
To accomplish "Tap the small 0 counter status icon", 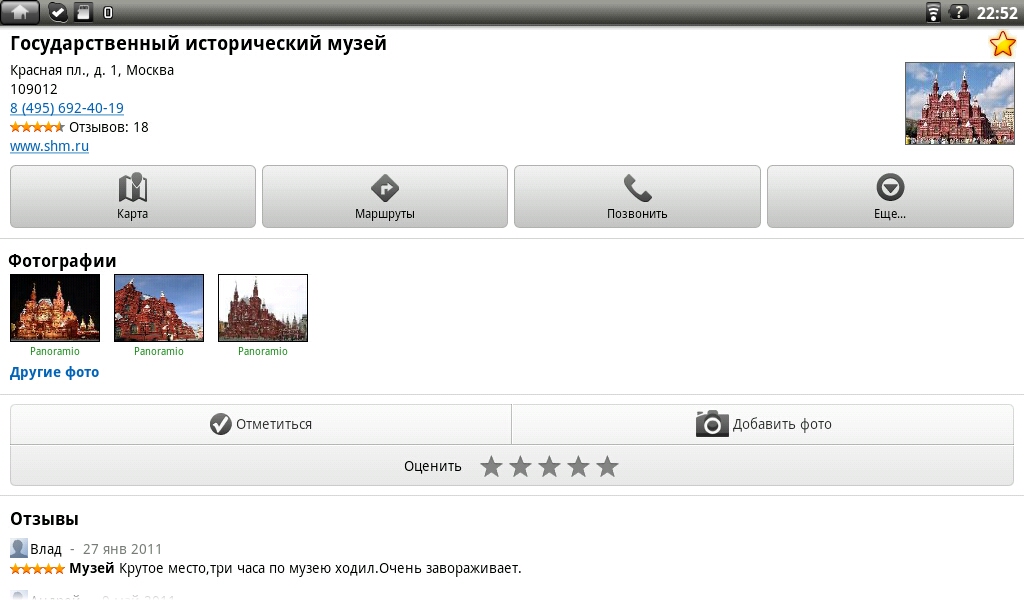I will pyautogui.click(x=108, y=12).
